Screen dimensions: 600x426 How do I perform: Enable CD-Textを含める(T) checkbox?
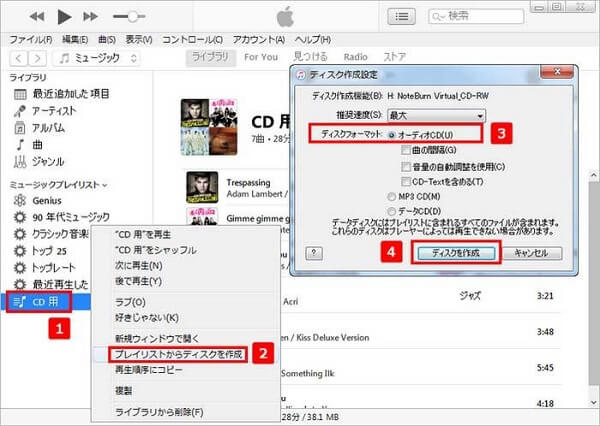pyautogui.click(x=406, y=181)
